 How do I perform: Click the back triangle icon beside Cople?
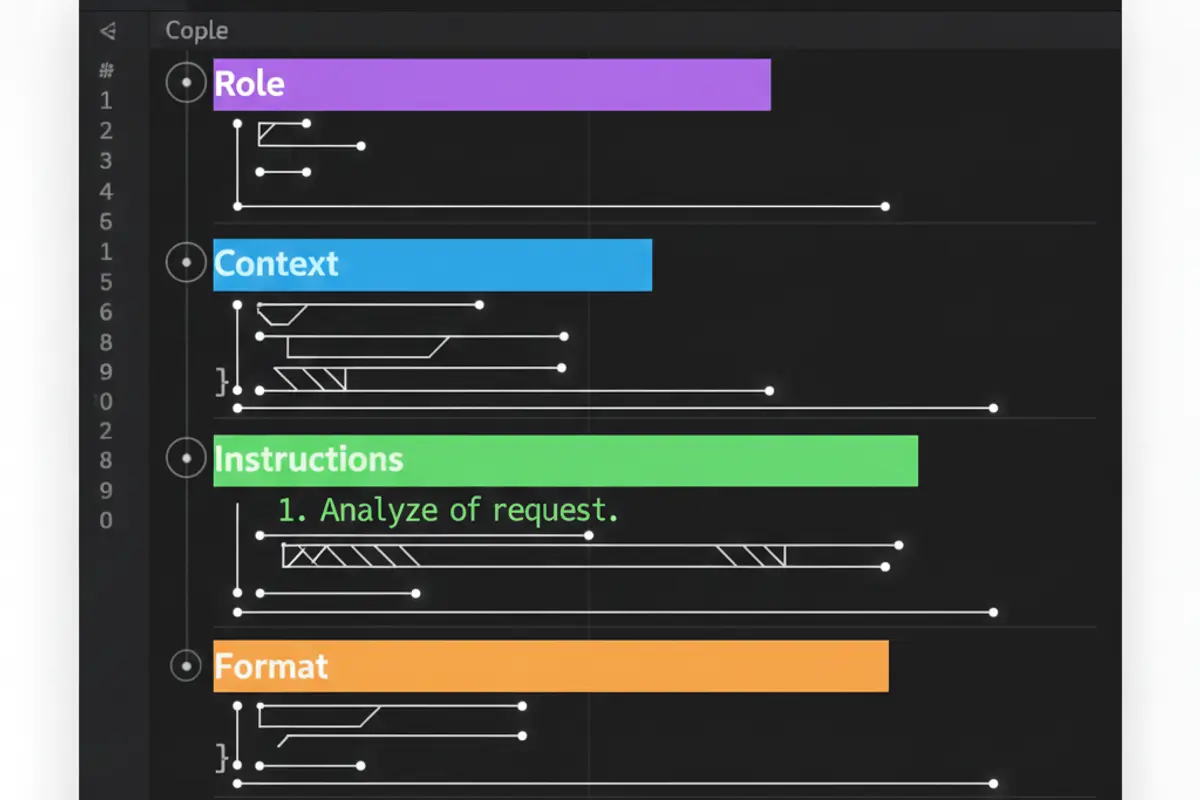tap(108, 31)
